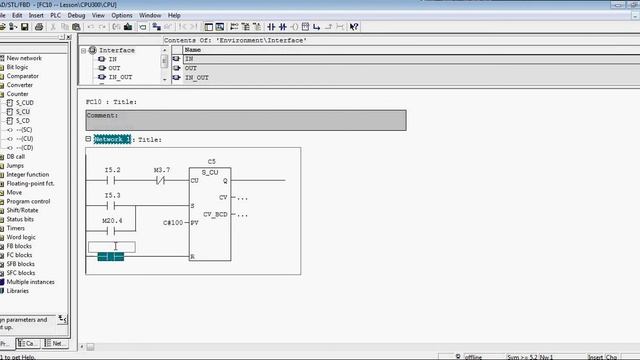Click the Paste clipboard icon
Screen dimensions: 640x360
(x=76, y=27)
